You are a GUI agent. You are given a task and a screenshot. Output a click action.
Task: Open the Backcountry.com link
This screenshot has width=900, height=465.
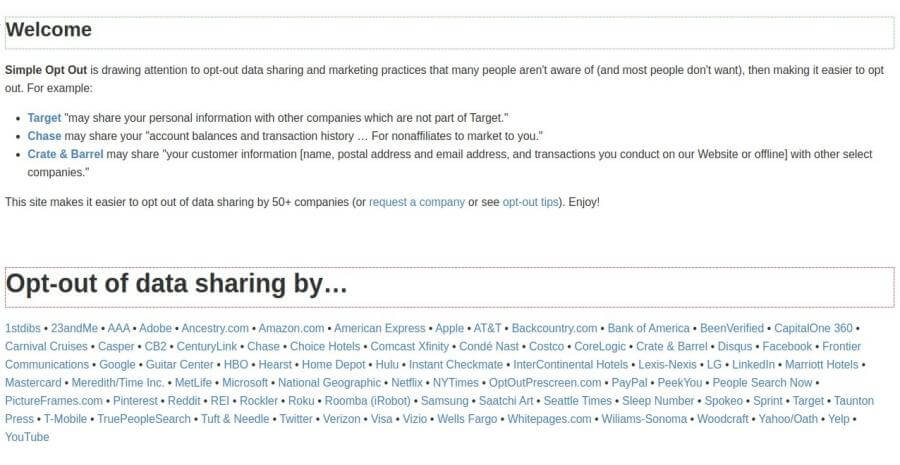tap(554, 328)
